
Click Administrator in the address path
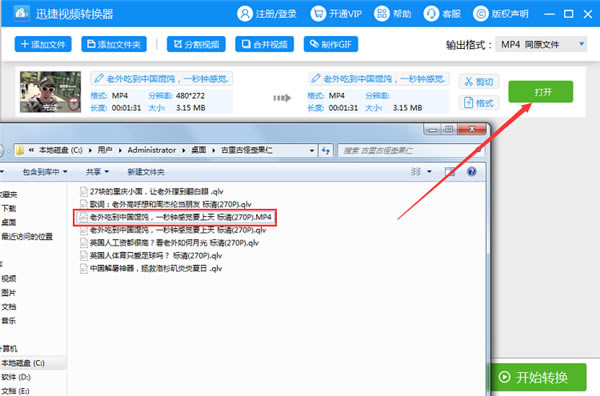tap(152, 150)
